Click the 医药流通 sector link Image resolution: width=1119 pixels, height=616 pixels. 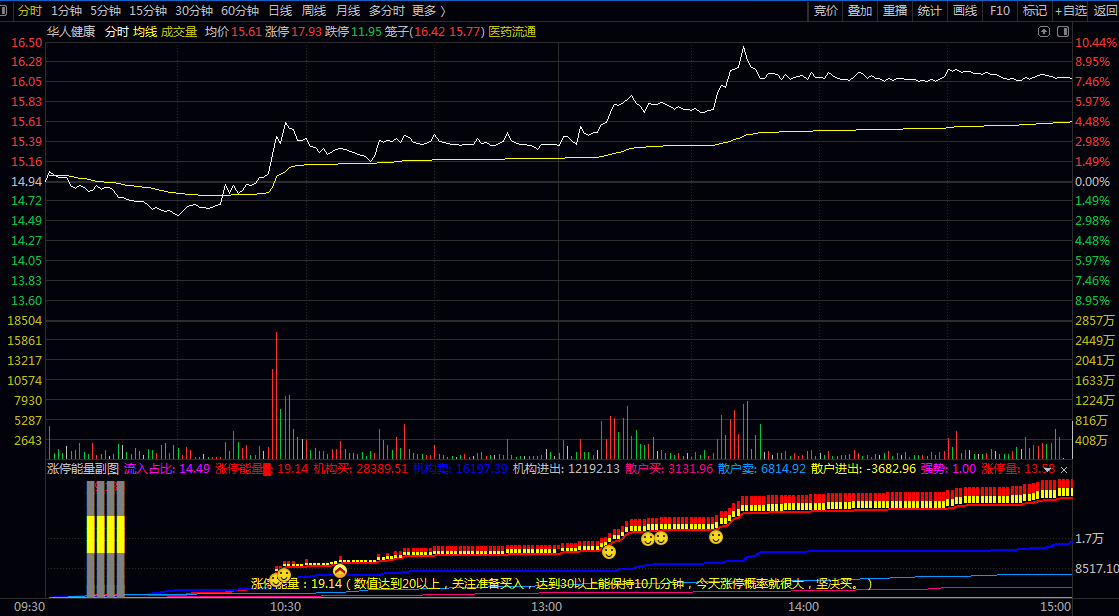tap(512, 31)
